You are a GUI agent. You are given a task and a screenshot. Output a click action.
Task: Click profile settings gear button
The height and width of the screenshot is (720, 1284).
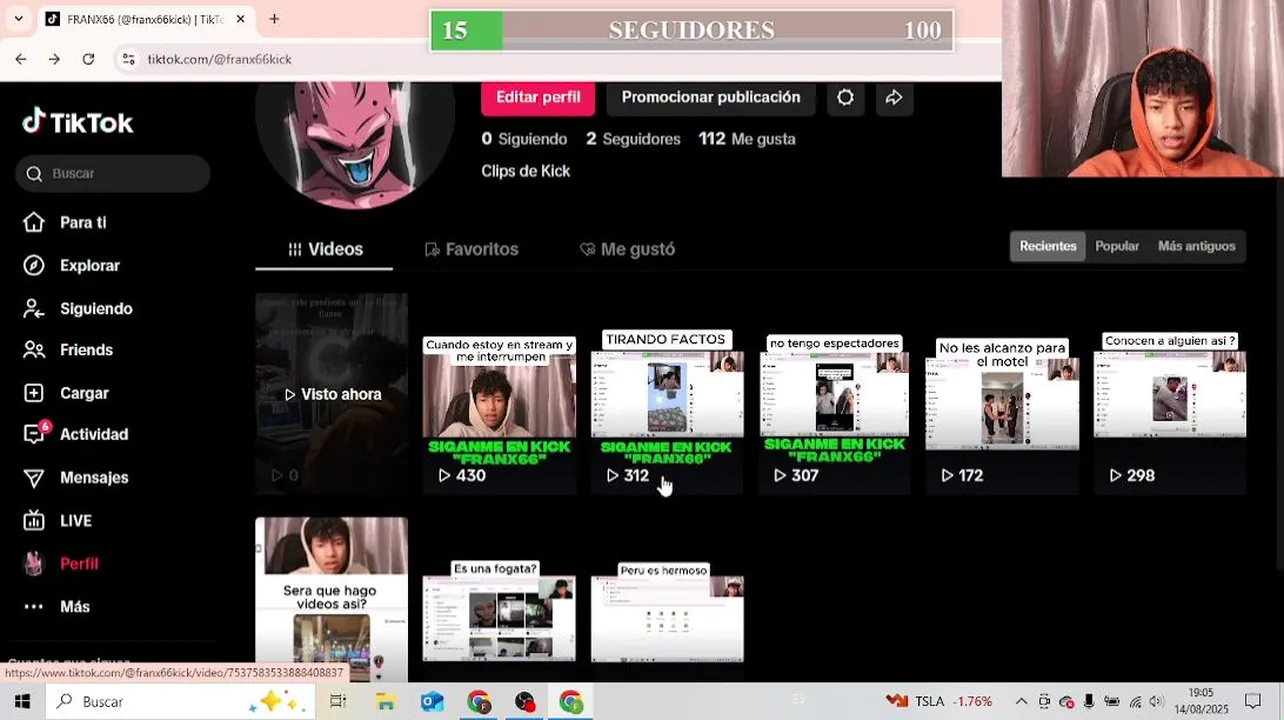[x=845, y=97]
